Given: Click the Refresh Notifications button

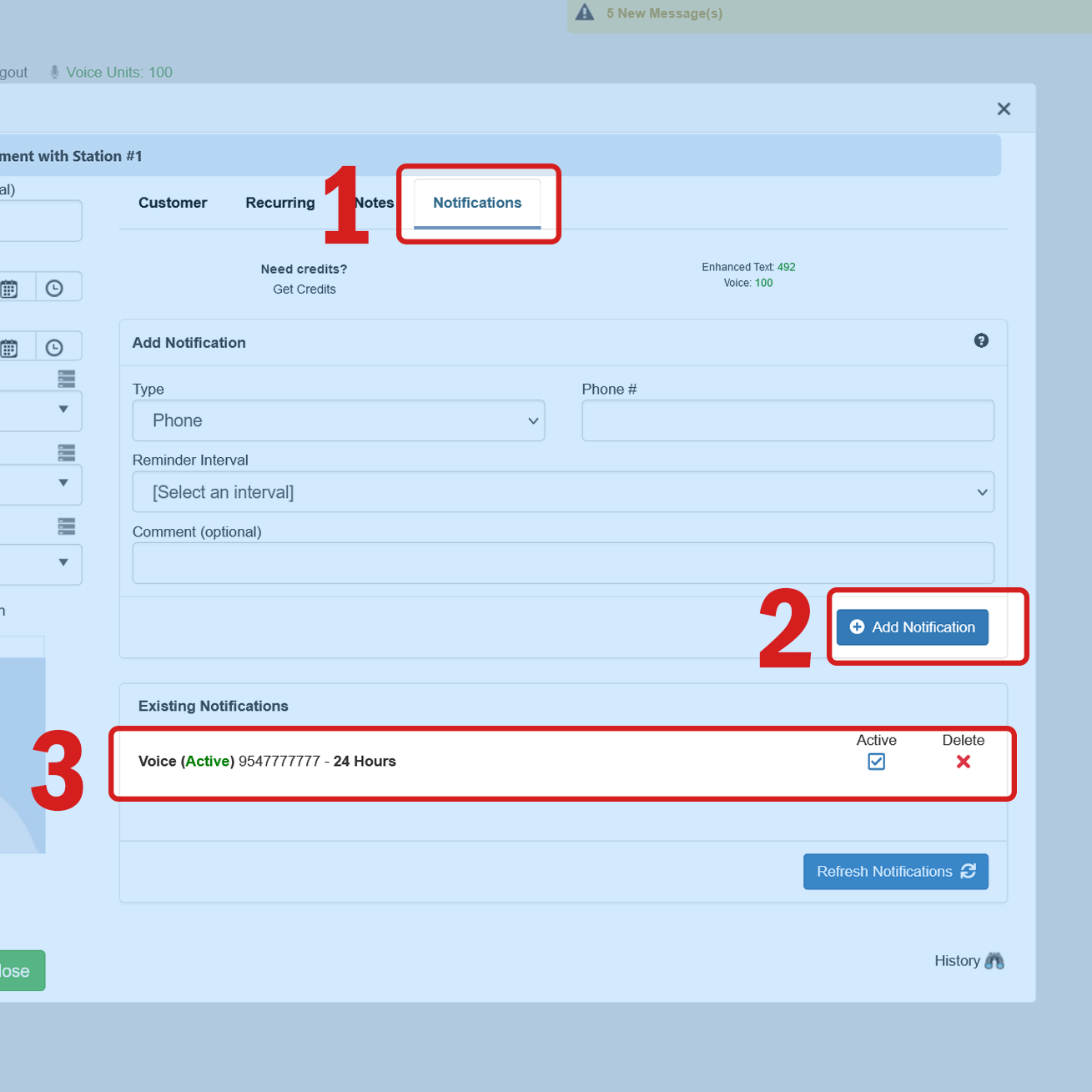Looking at the screenshot, I should point(895,872).
